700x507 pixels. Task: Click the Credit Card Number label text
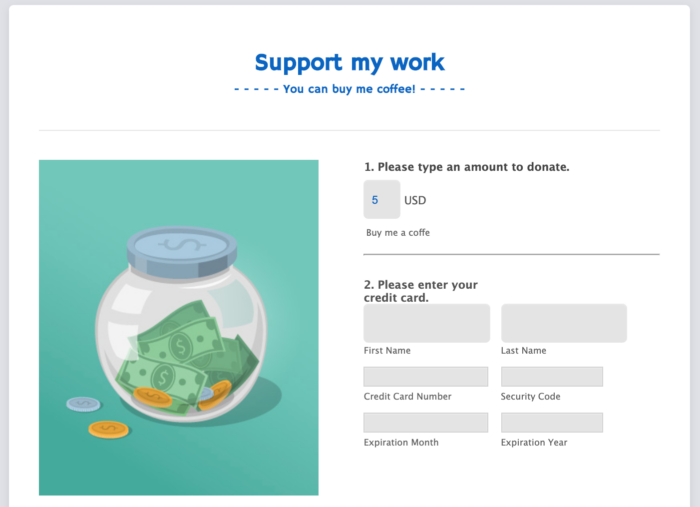pyautogui.click(x=407, y=397)
